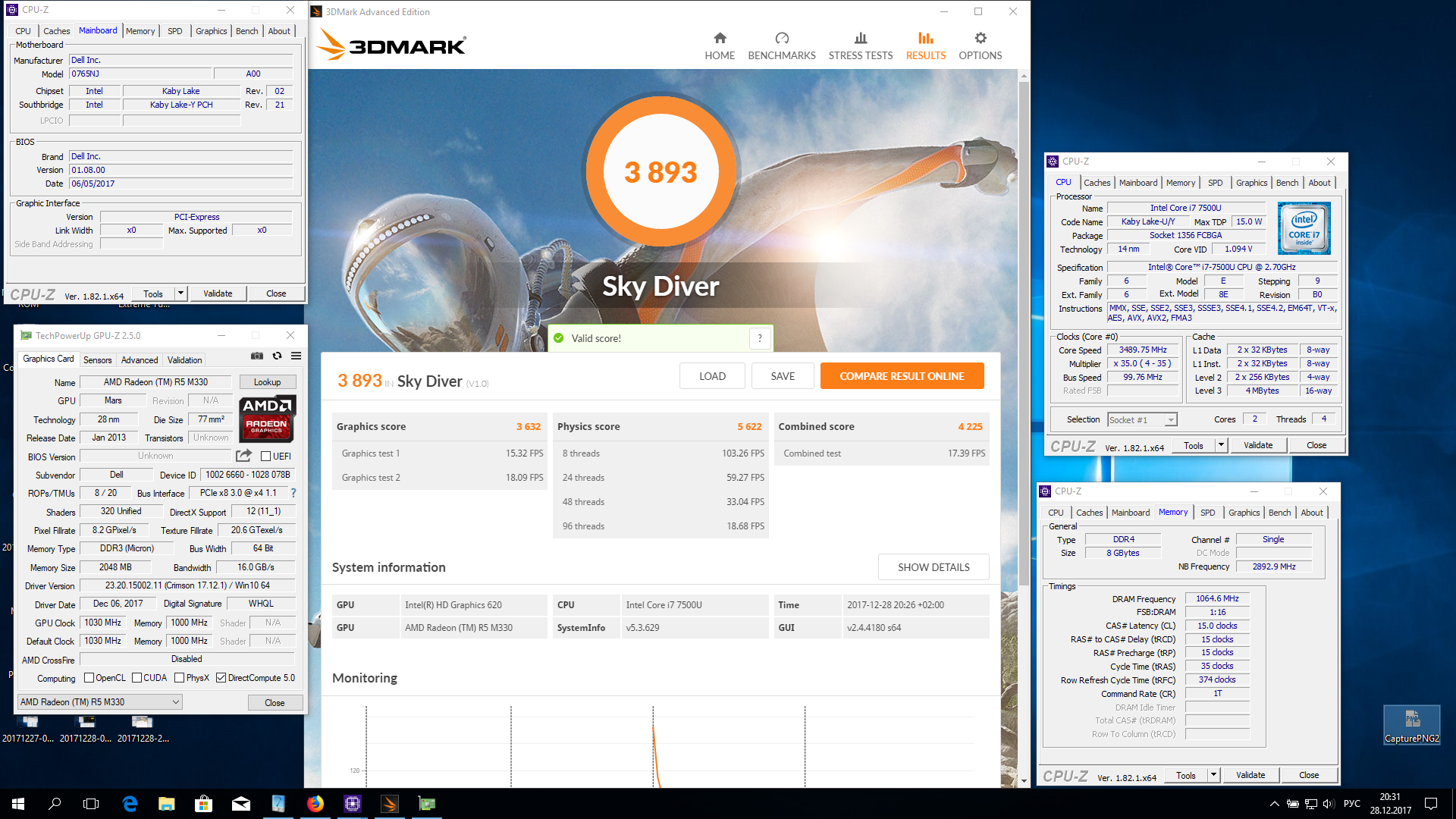The width and height of the screenshot is (1456, 819).
Task: Open the Windows Start menu
Action: [18, 804]
